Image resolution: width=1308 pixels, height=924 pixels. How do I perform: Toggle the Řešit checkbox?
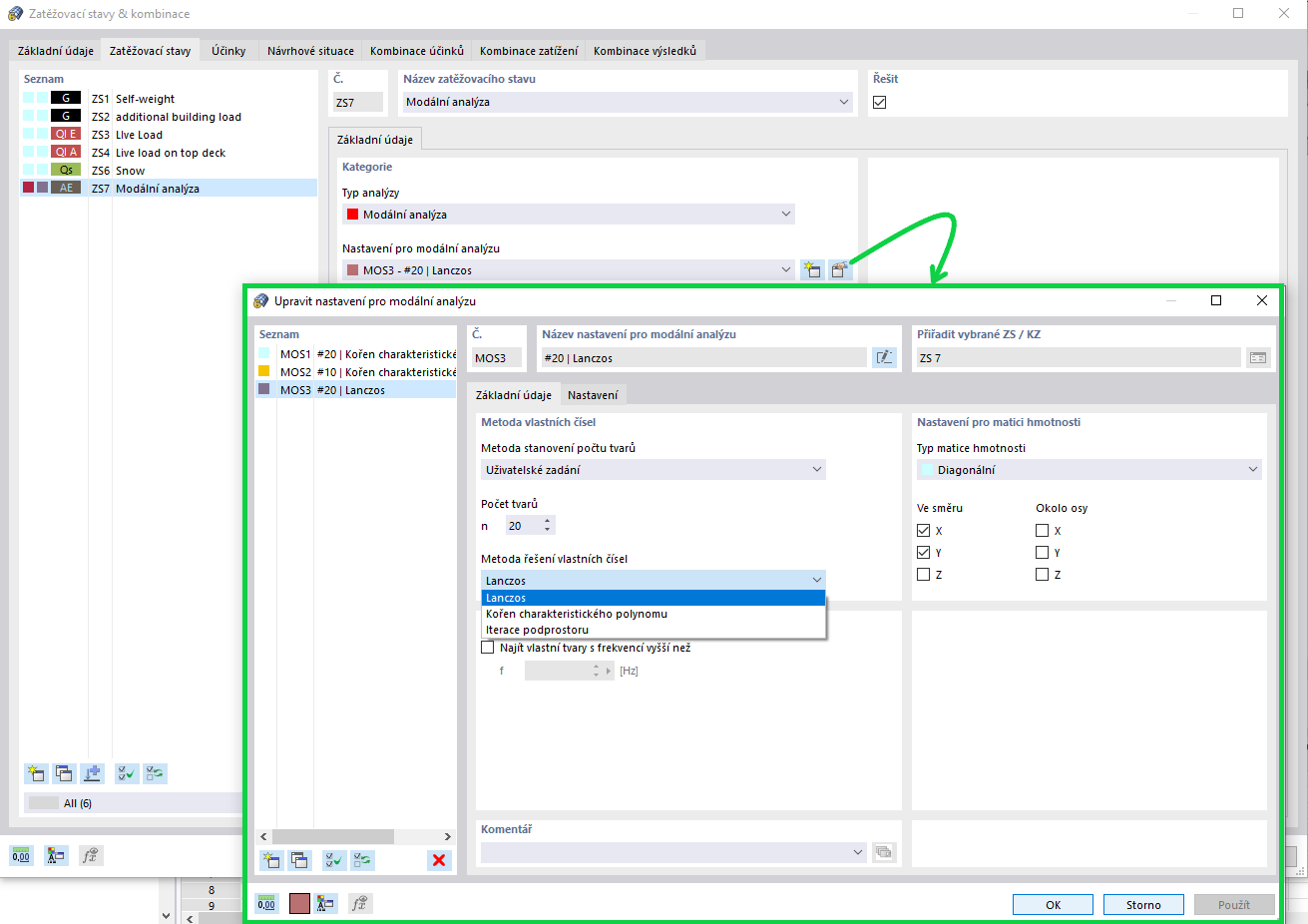click(879, 102)
